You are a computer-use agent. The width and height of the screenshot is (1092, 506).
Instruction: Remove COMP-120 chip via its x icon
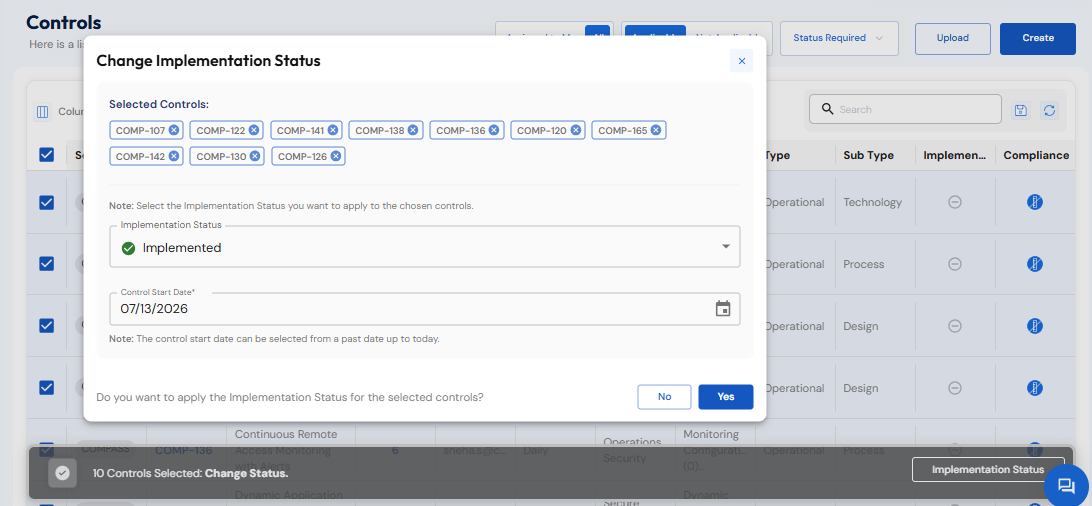[x=575, y=130]
